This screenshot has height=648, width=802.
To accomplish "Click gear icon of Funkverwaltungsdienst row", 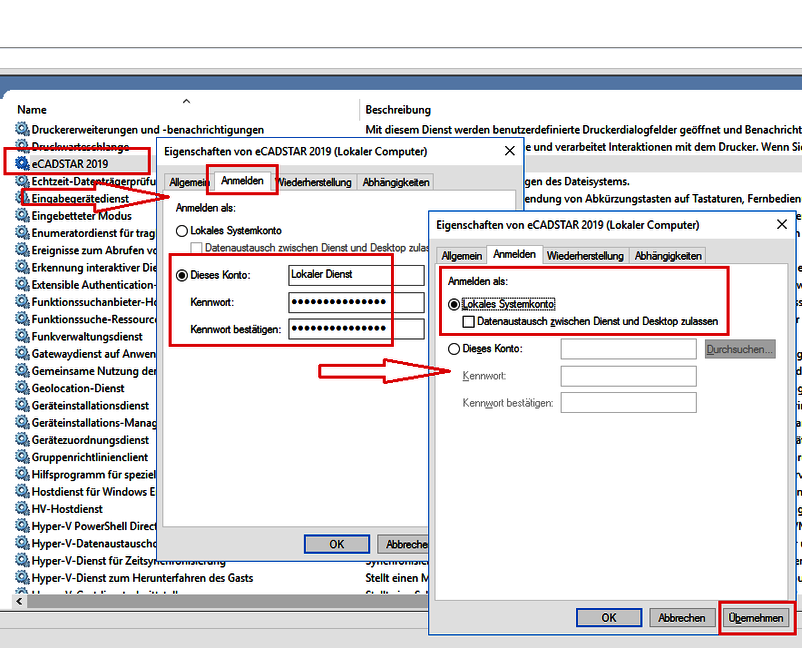I will 22,336.
